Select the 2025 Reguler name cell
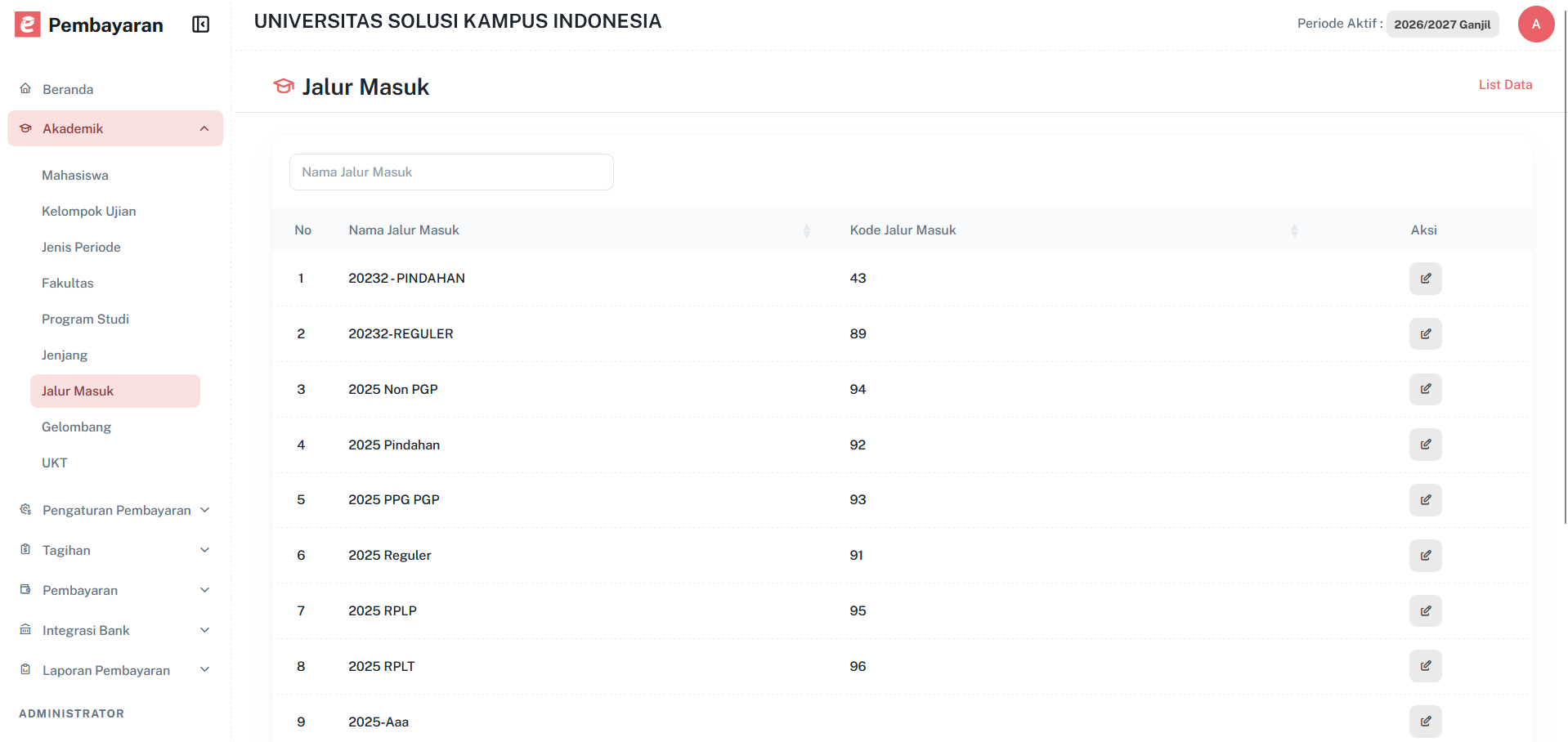Viewport: 1568px width, 742px height. pos(390,556)
